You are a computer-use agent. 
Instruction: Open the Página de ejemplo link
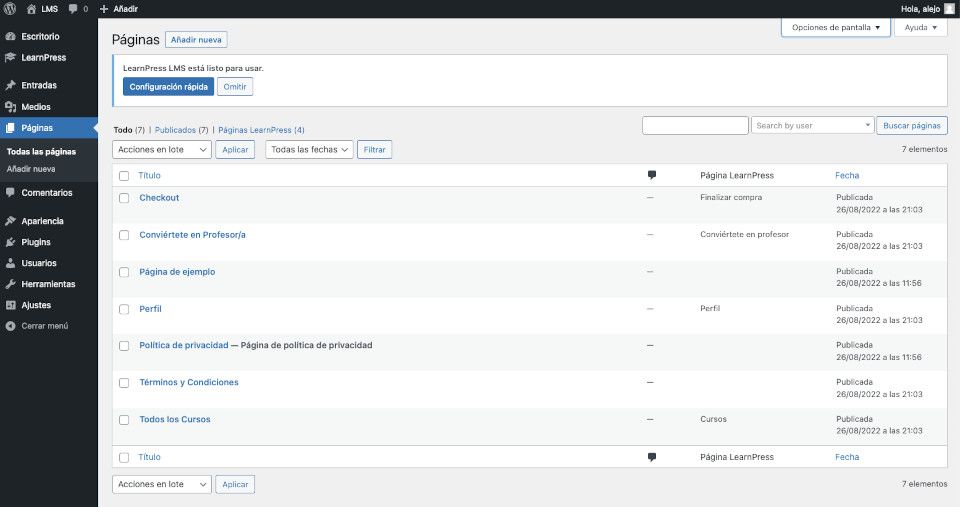[x=177, y=272]
